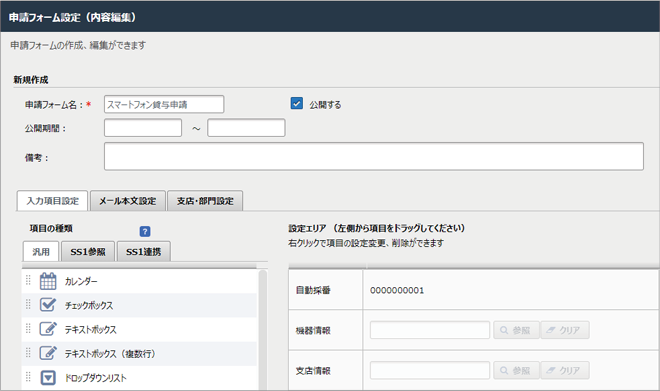Grab the drag handle beside テキストボックス
The height and width of the screenshot is (391, 660).
coord(28,328)
